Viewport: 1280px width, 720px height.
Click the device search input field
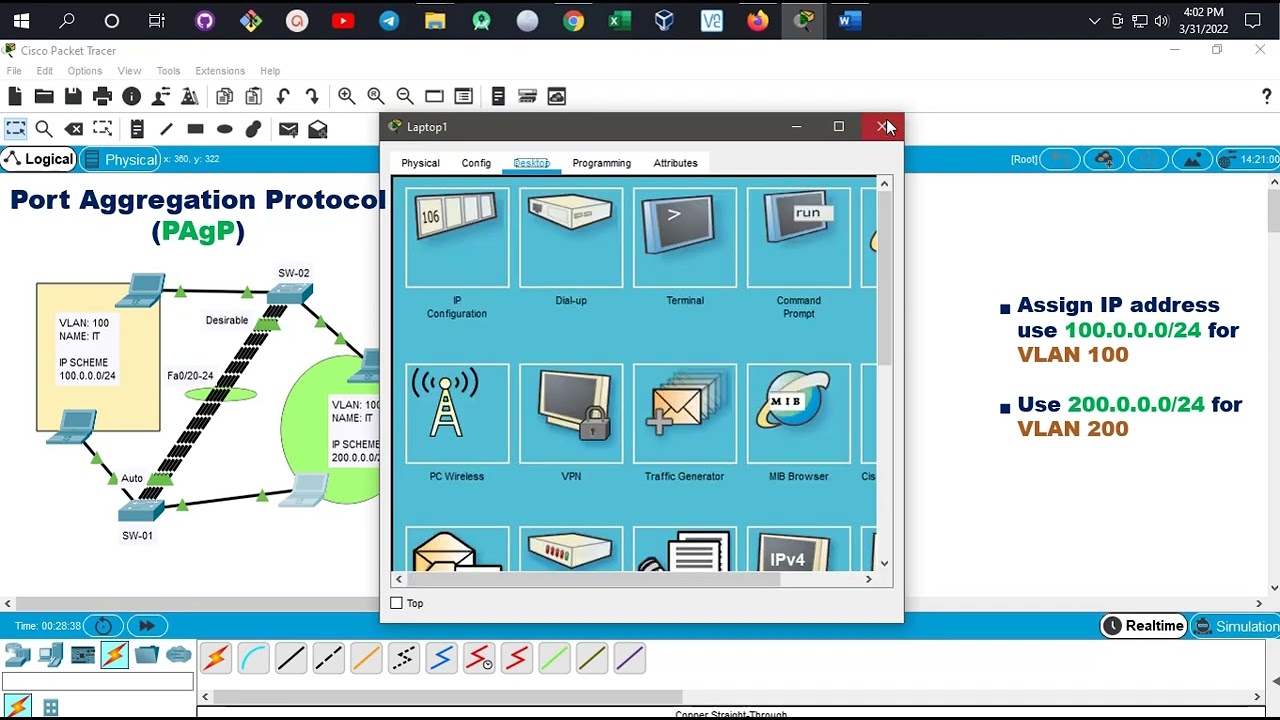[x=97, y=683]
